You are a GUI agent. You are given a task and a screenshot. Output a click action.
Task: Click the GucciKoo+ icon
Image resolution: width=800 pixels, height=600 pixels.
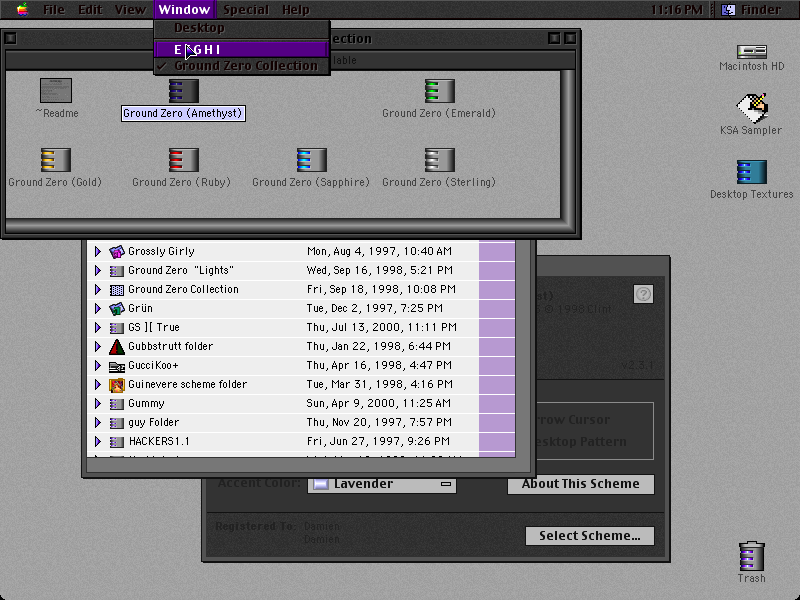pyautogui.click(x=117, y=366)
